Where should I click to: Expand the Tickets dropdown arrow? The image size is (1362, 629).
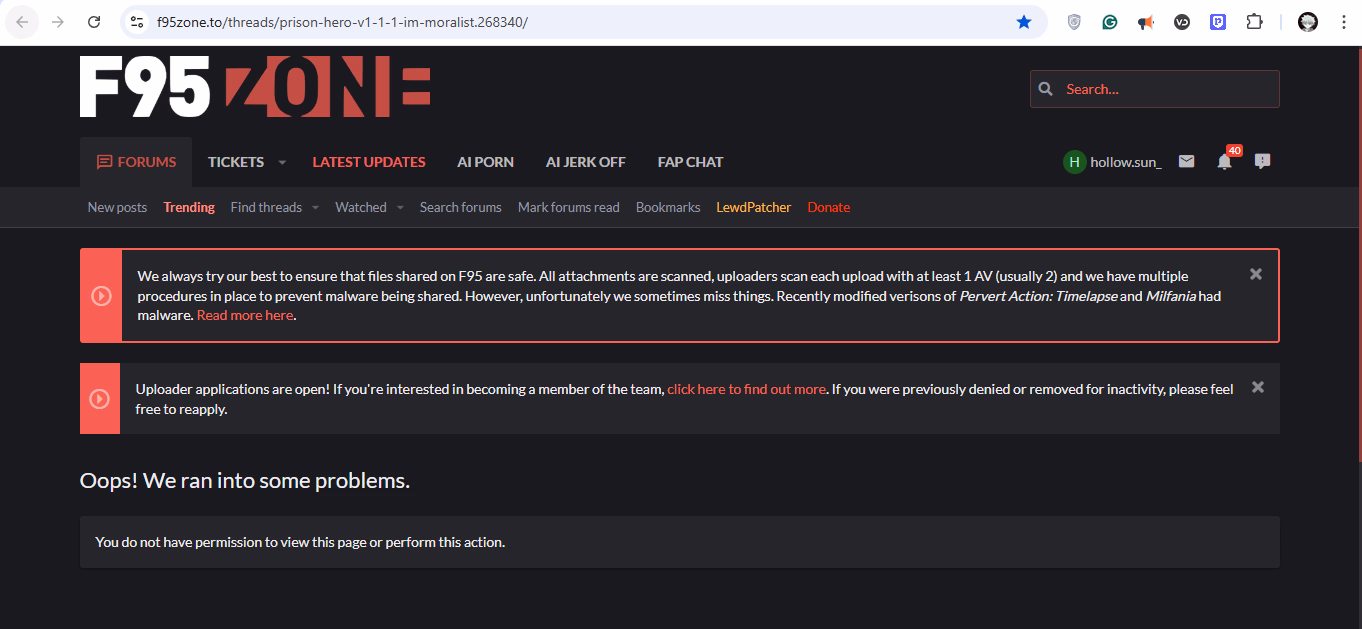(282, 162)
